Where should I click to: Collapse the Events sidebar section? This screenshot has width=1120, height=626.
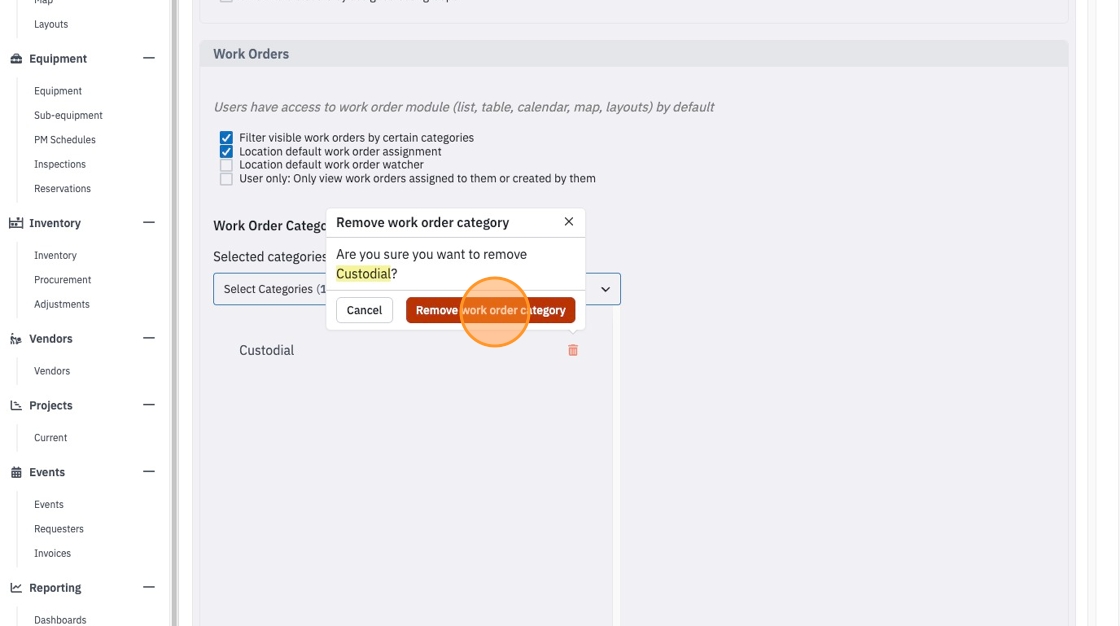point(149,472)
